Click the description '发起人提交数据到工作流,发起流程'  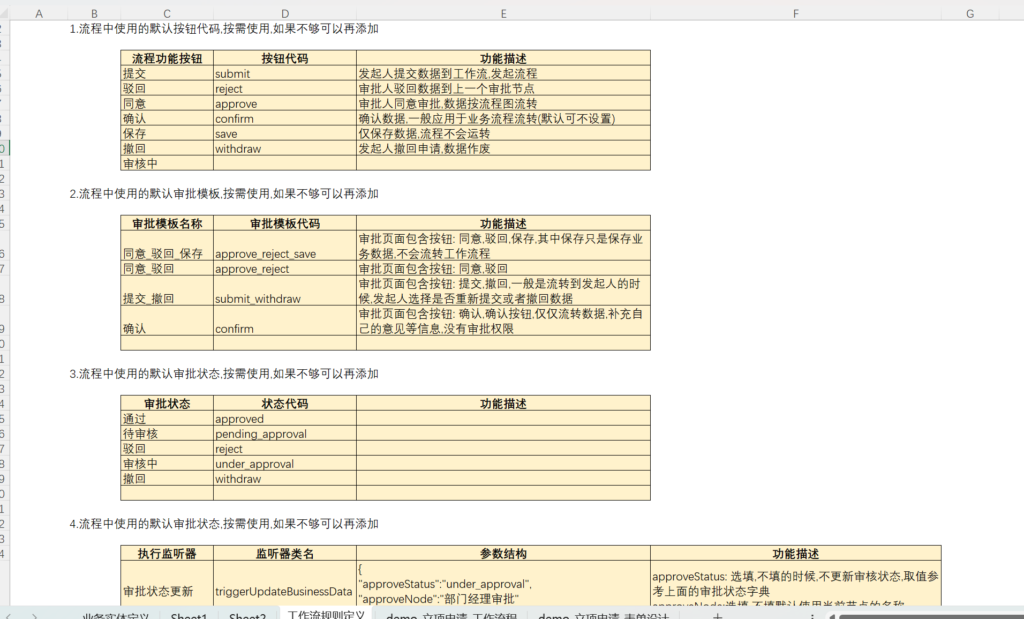pyautogui.click(x=504, y=73)
